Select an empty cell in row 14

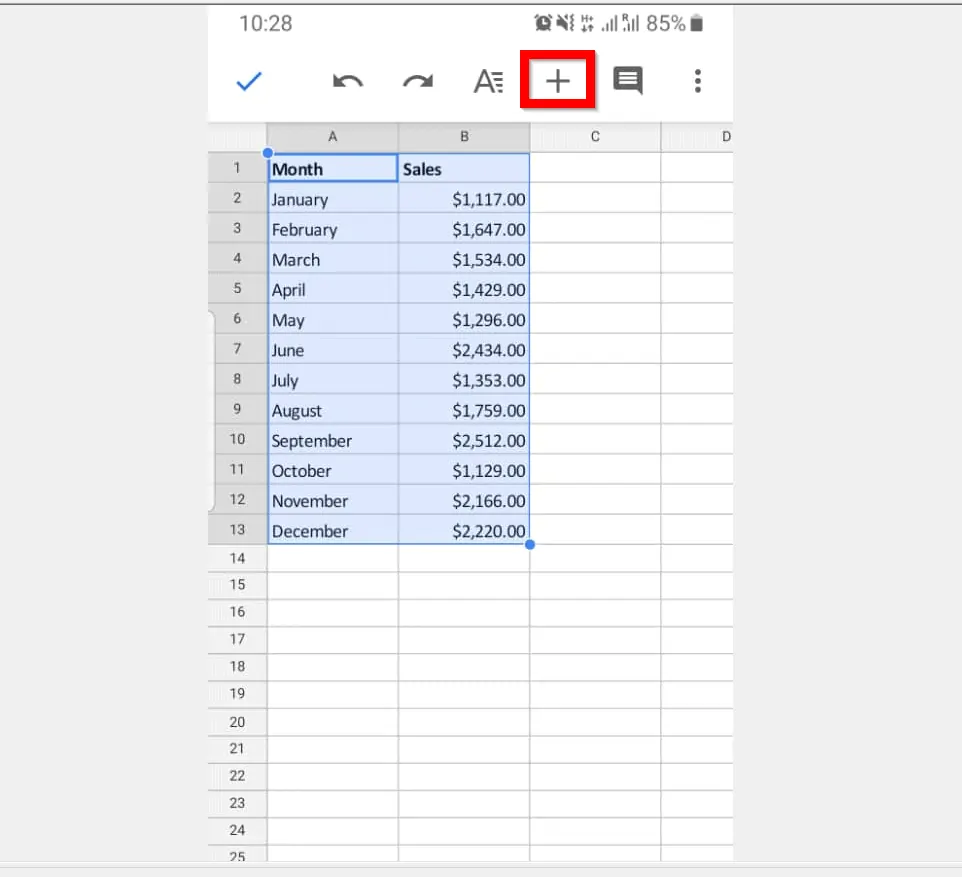(333, 558)
